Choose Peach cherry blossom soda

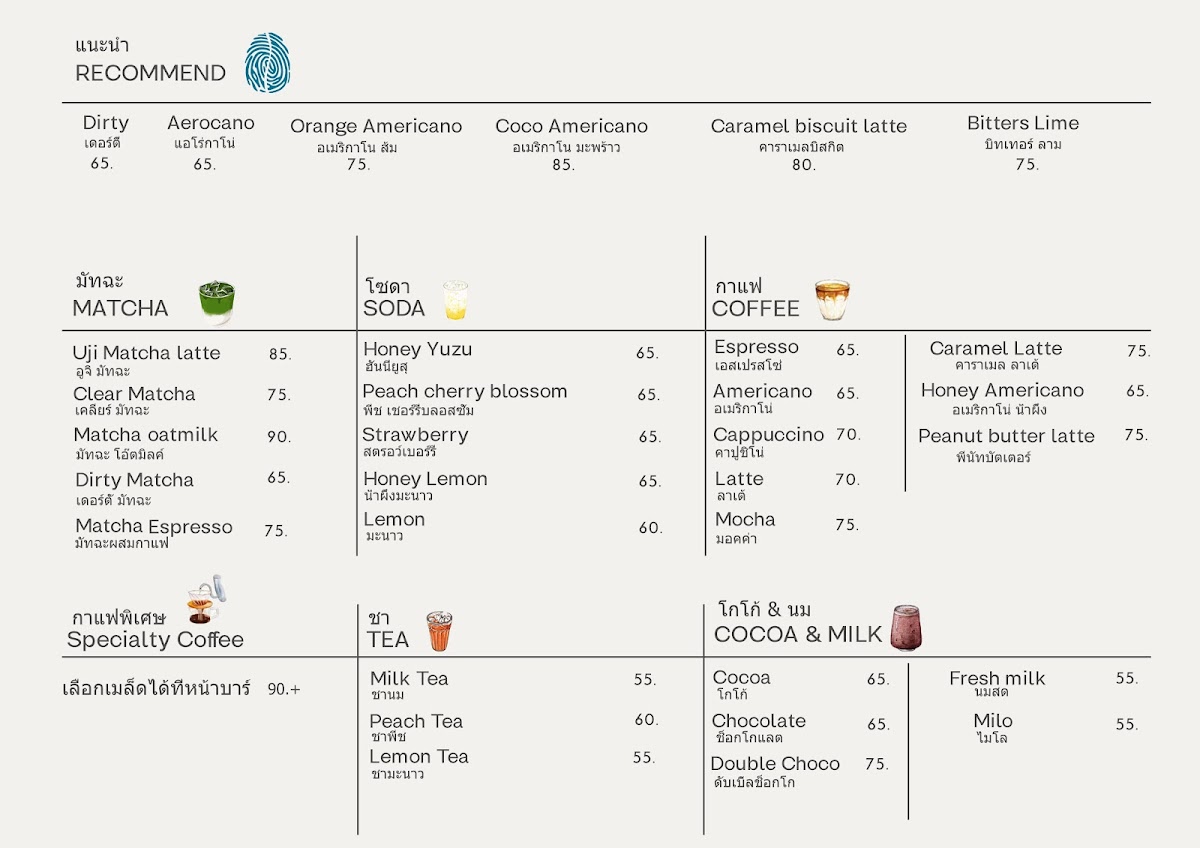click(x=464, y=392)
